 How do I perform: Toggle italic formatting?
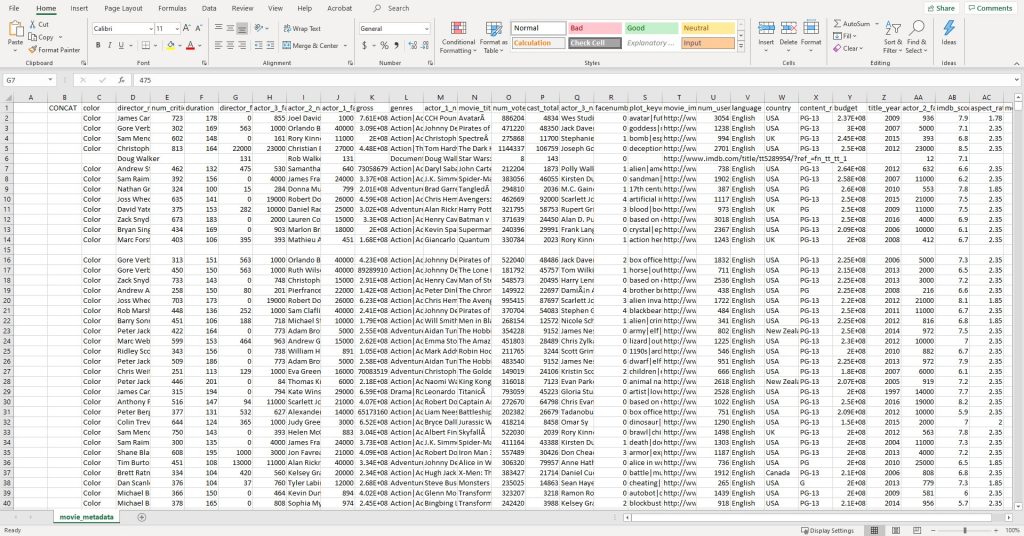(109, 46)
